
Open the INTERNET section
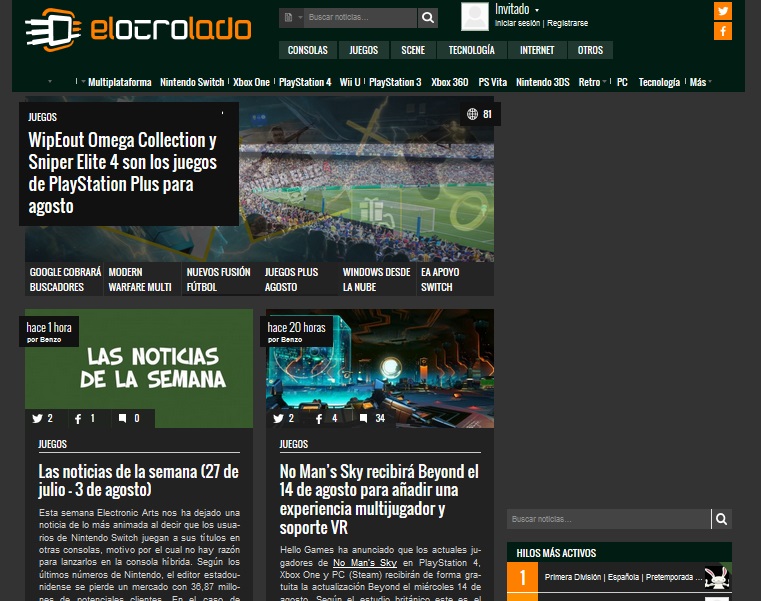pos(537,50)
